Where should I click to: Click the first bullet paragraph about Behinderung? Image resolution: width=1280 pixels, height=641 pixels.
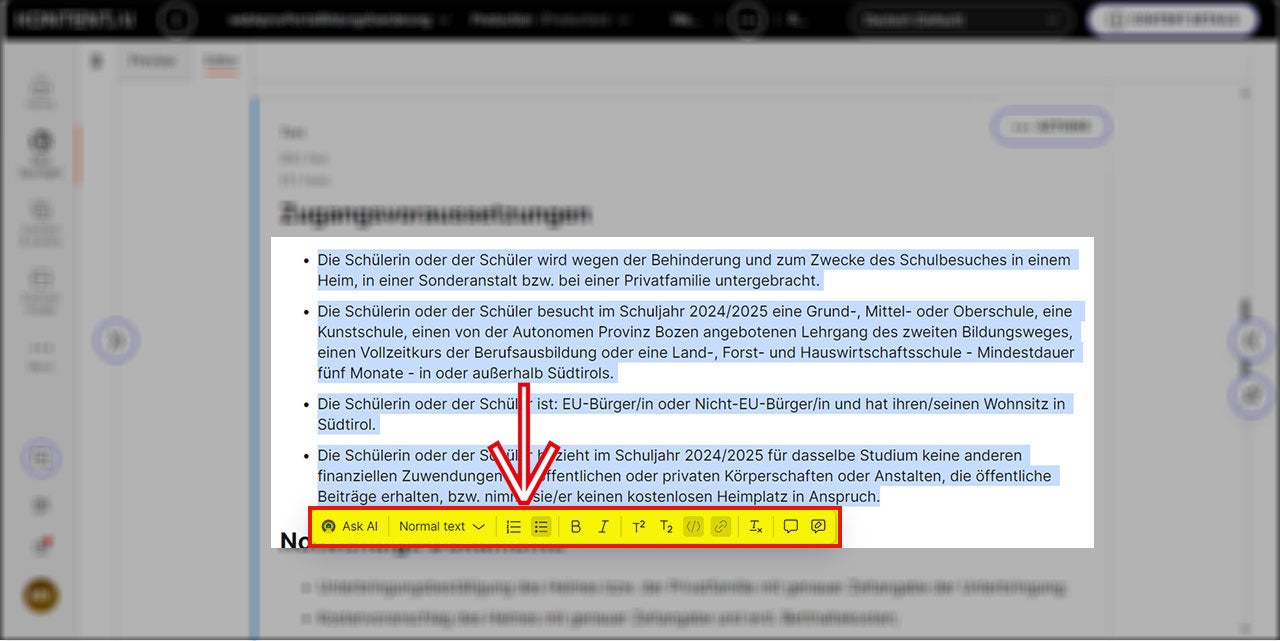(x=690, y=270)
